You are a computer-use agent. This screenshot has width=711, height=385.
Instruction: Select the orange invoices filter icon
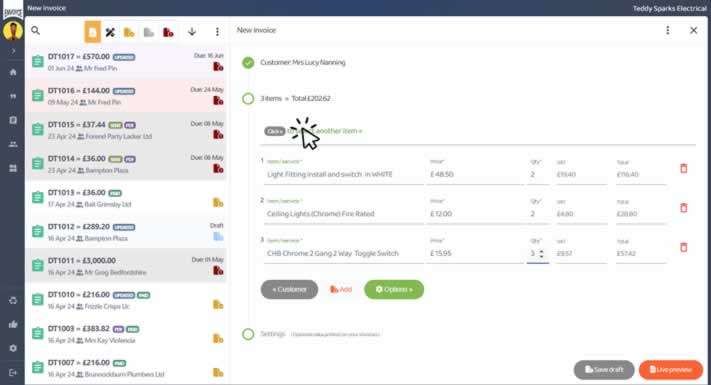[x=93, y=32]
